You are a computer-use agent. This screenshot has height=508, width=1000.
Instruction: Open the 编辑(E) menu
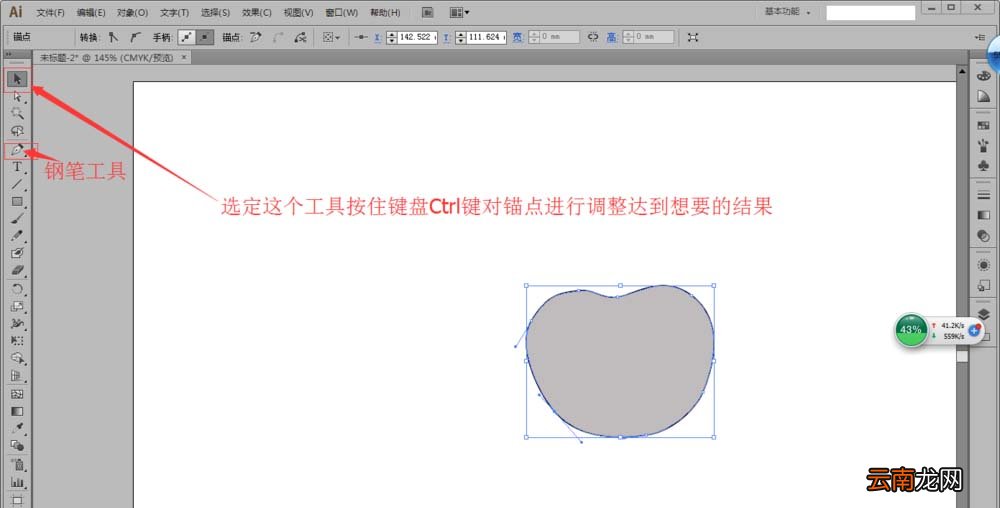(x=91, y=12)
